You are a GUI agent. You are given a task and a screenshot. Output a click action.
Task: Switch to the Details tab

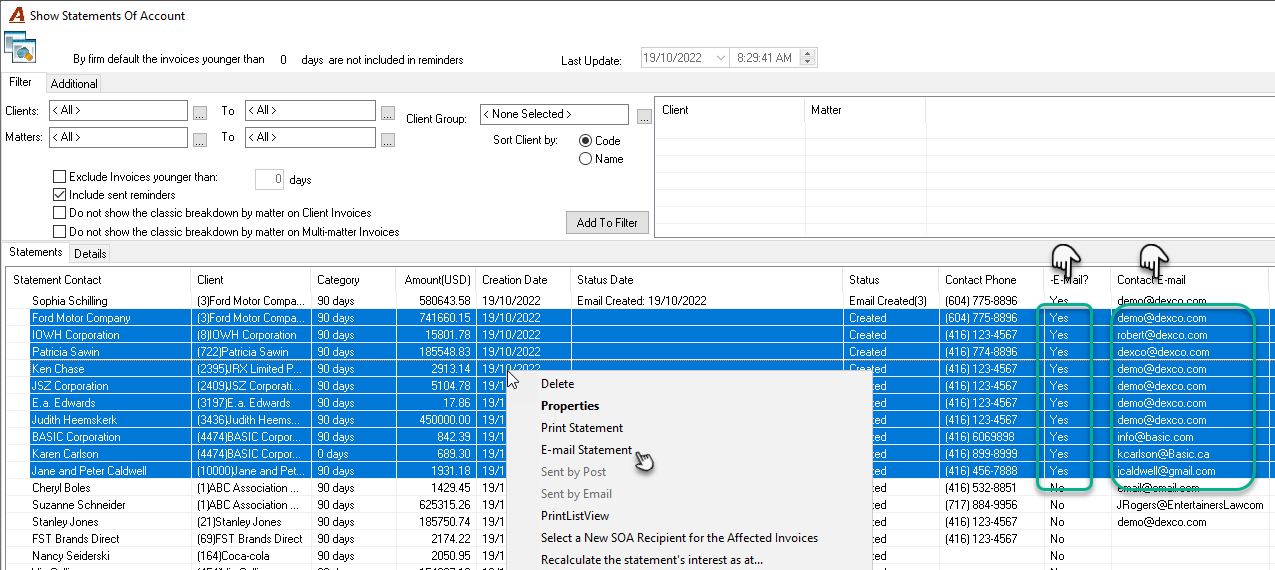(90, 254)
